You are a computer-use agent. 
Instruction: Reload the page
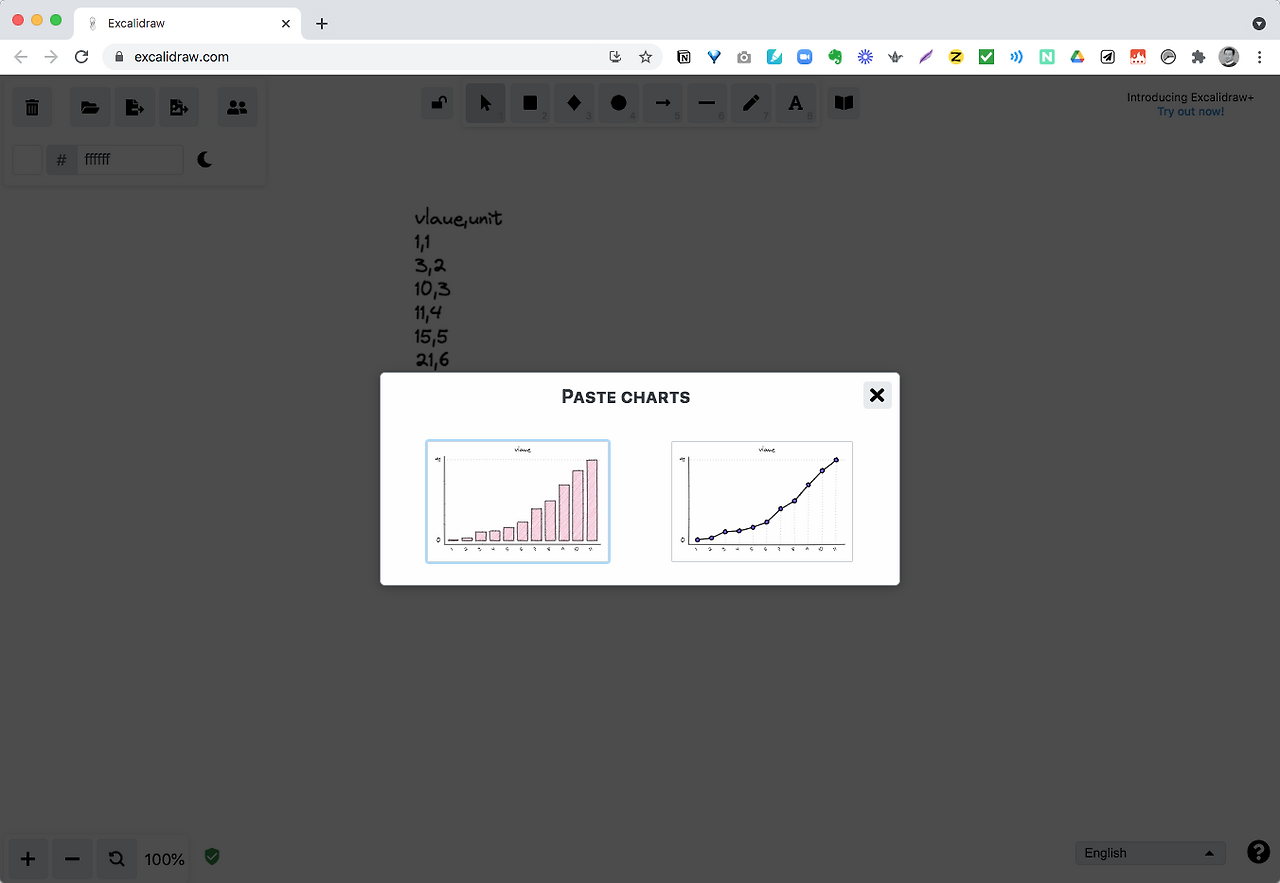click(x=82, y=57)
